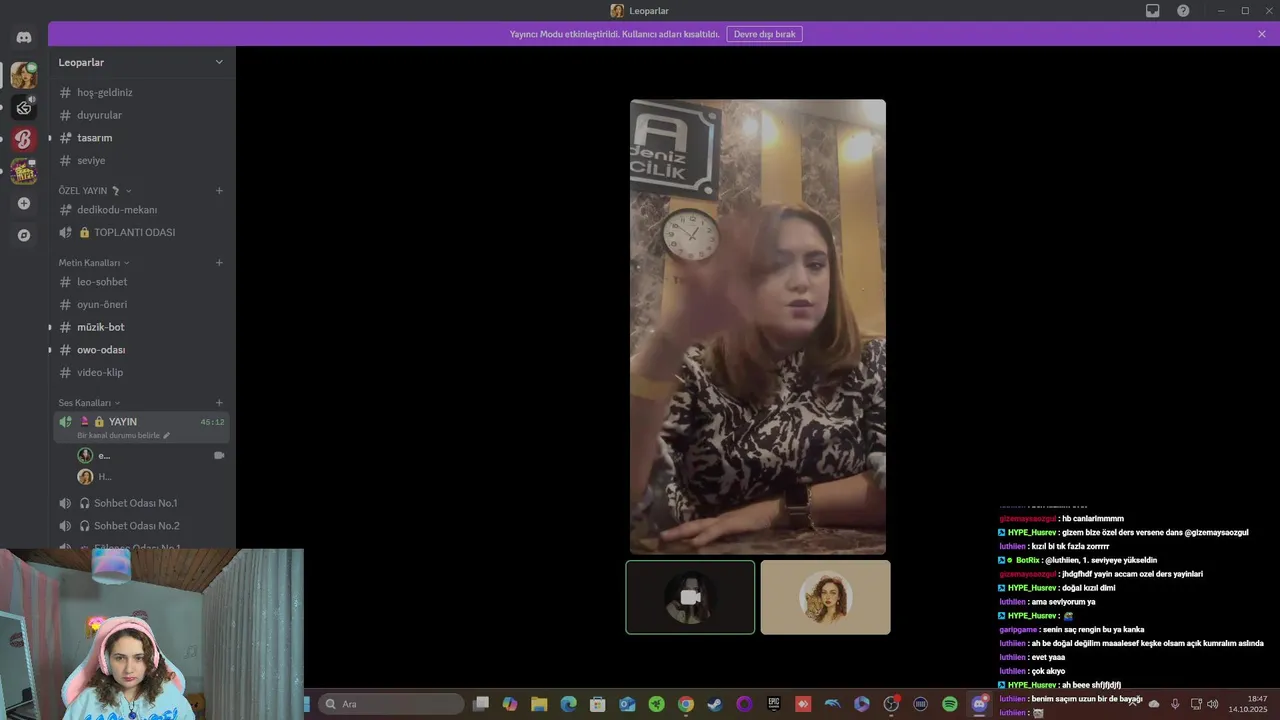Create channel in Metin Kanalları category

coord(219,263)
